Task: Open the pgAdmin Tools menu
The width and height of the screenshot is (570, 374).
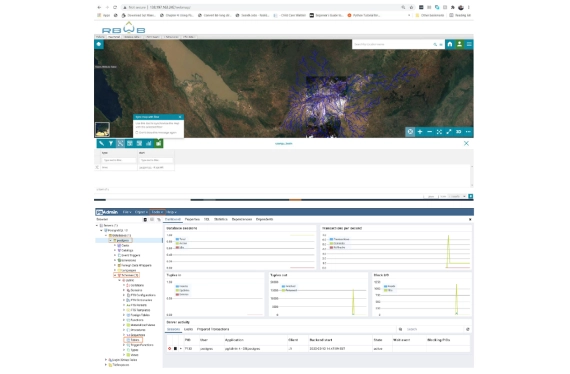Action: pos(157,212)
